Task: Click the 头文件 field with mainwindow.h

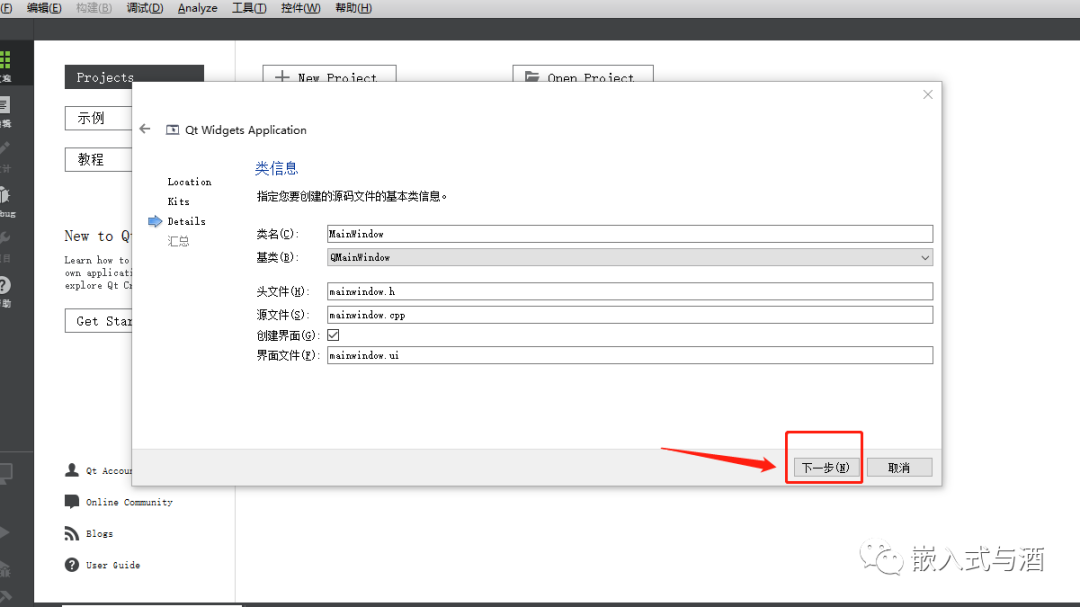Action: click(x=630, y=291)
